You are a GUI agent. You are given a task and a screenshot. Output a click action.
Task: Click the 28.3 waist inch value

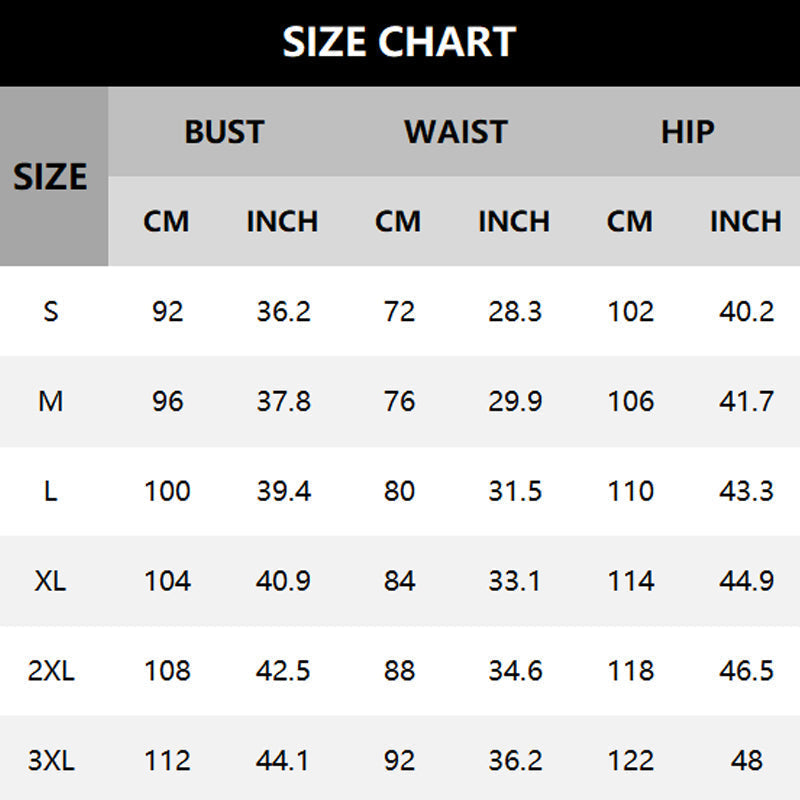click(x=515, y=311)
